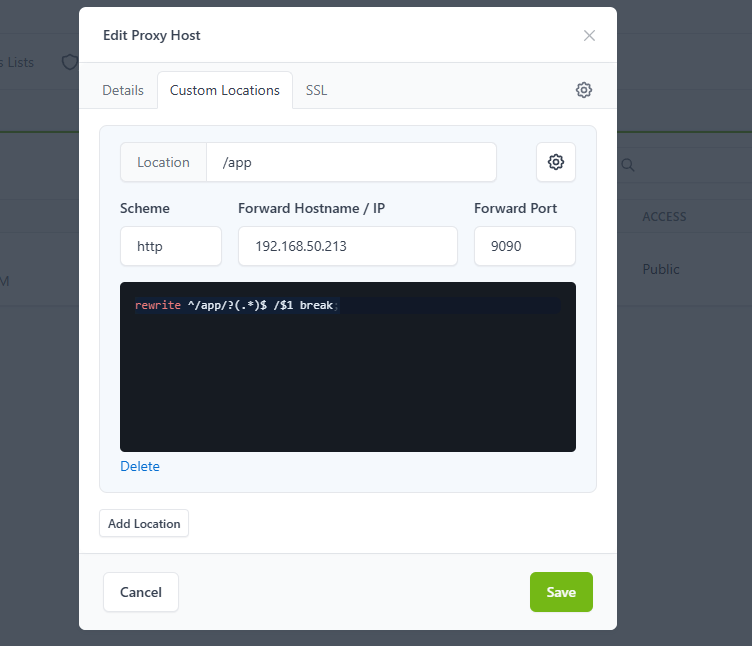Cancel editing the proxy host
Image resolution: width=752 pixels, height=646 pixels.
[x=141, y=592]
